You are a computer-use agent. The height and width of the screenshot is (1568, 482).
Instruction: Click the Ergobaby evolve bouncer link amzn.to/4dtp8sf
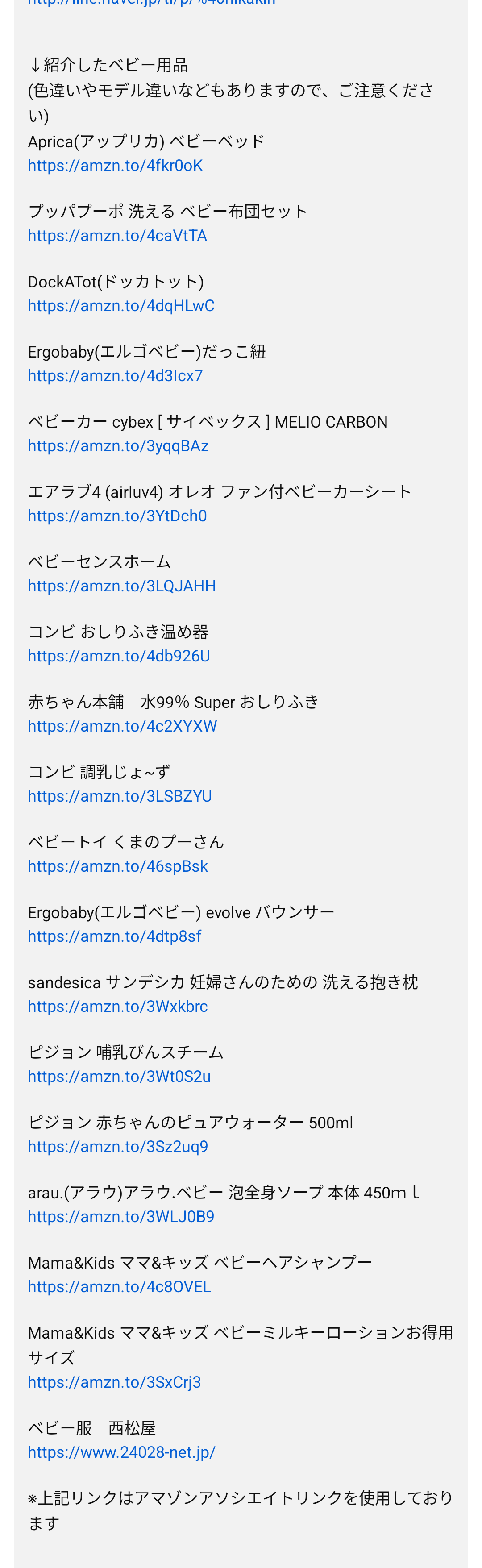click(x=114, y=936)
